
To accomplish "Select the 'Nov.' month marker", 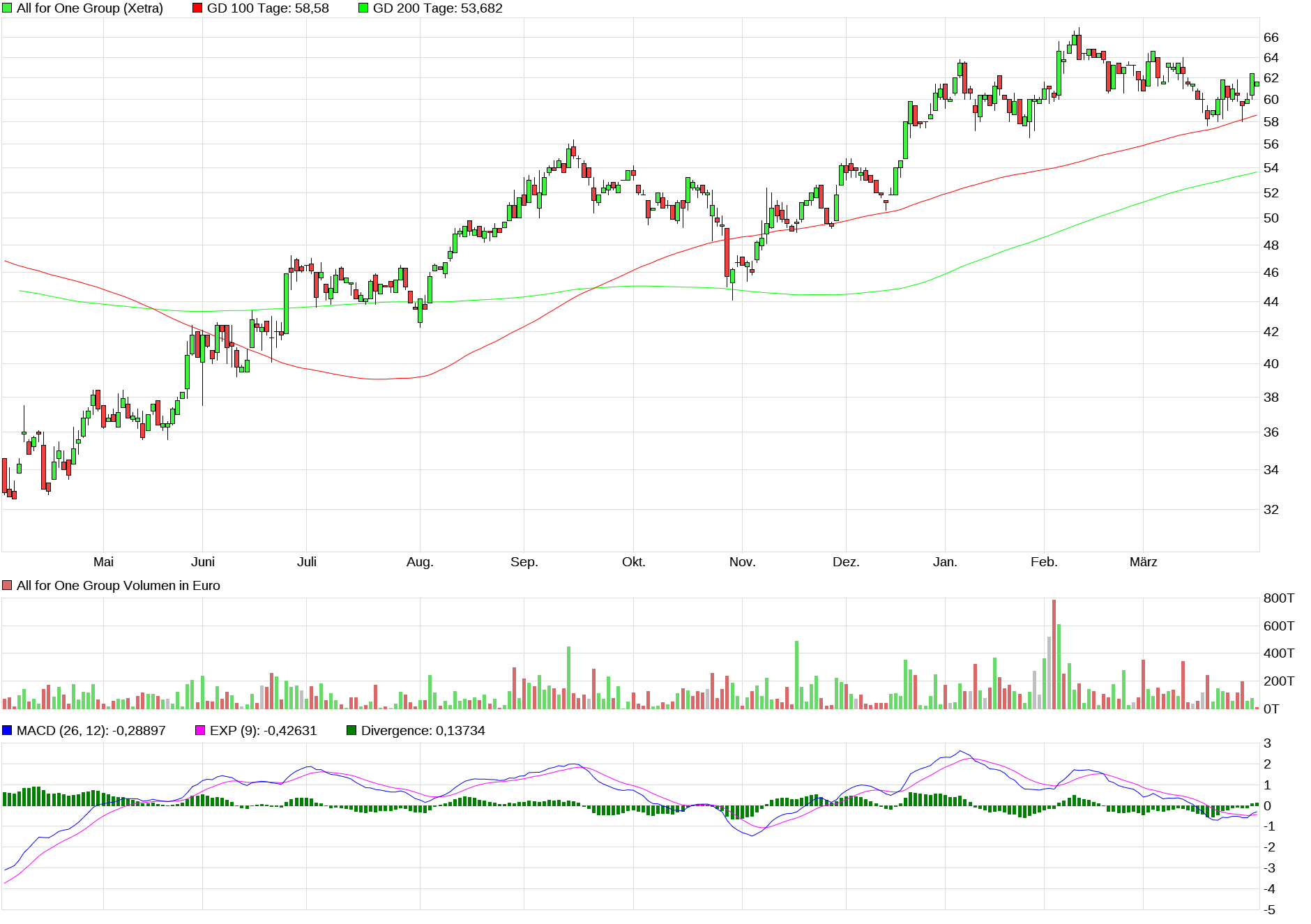I will click(x=742, y=562).
